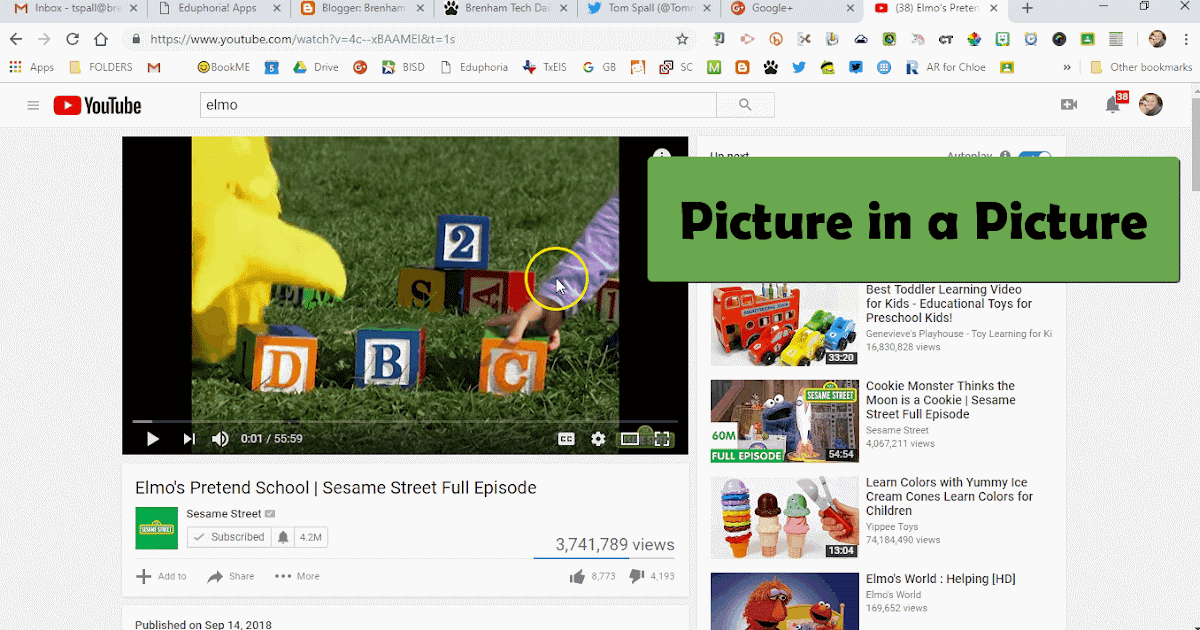Screen dimensions: 1200x630
Task: Open the GB bookmark
Action: 598,68
